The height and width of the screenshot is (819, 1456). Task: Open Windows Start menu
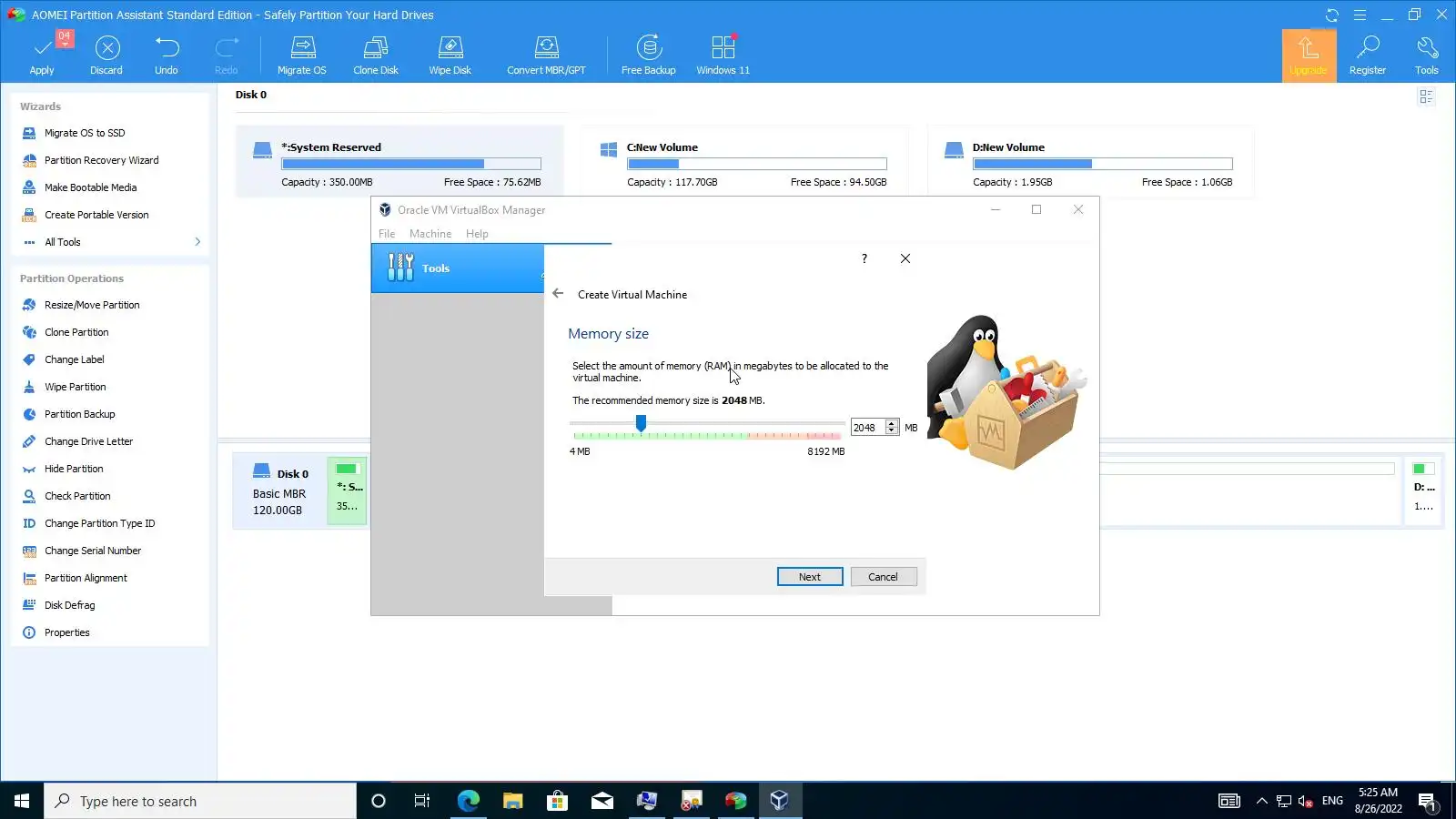(22, 801)
